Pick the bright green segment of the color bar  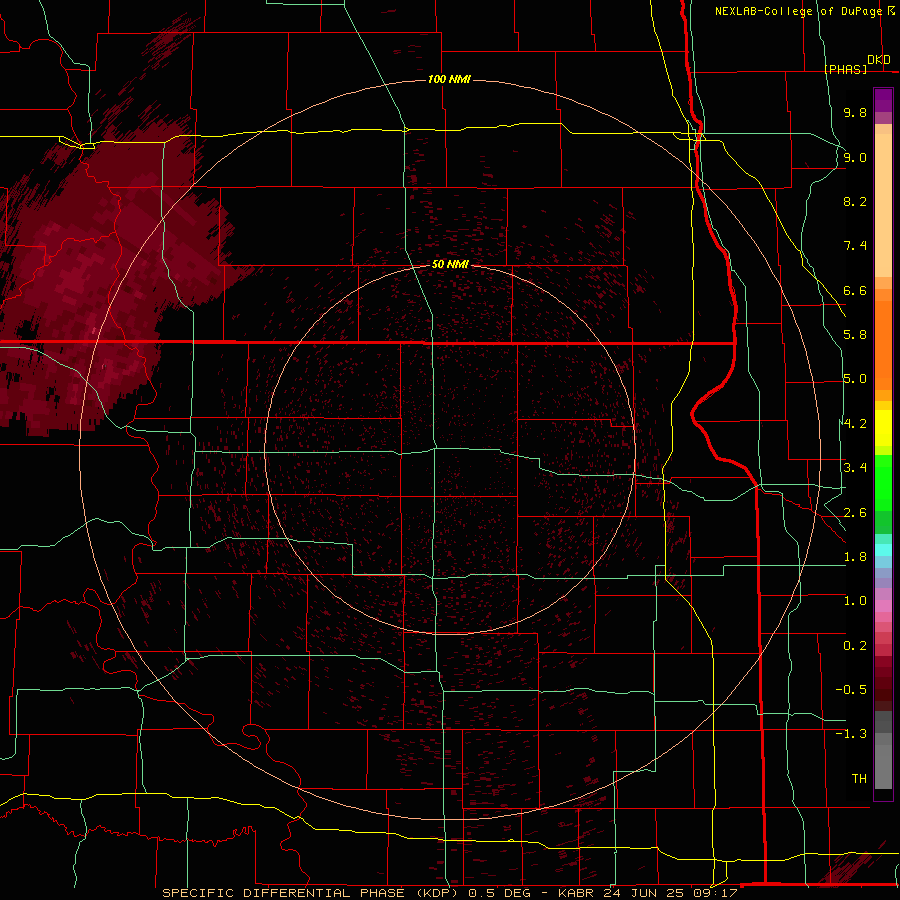coord(883,485)
